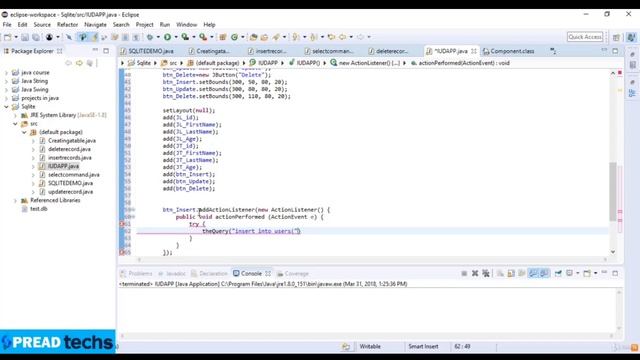Click the Clear Console icon
The height and width of the screenshot is (360, 640).
[500, 273]
